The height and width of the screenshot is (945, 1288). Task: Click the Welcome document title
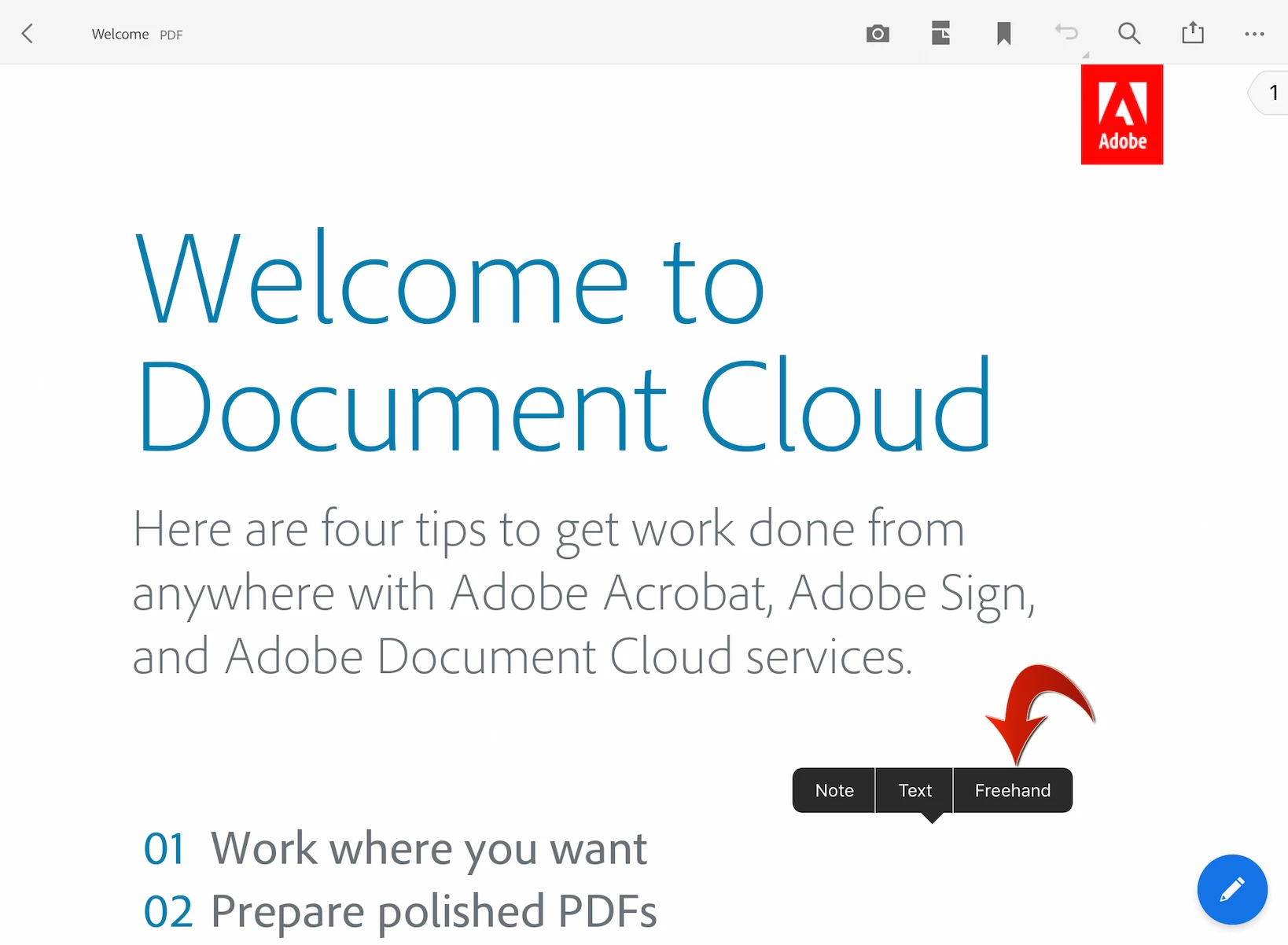click(x=120, y=34)
